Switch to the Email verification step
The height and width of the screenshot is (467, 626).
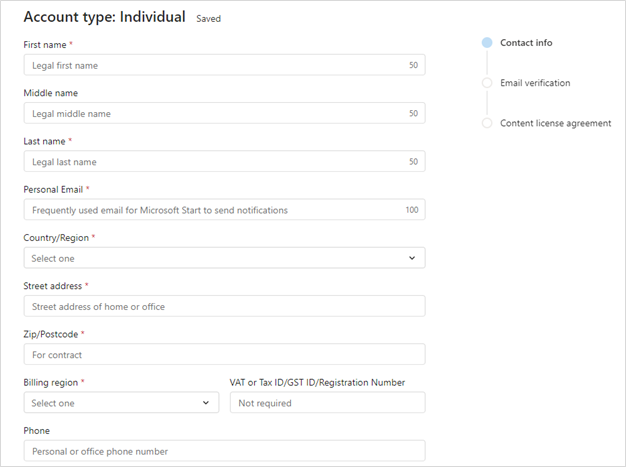535,83
